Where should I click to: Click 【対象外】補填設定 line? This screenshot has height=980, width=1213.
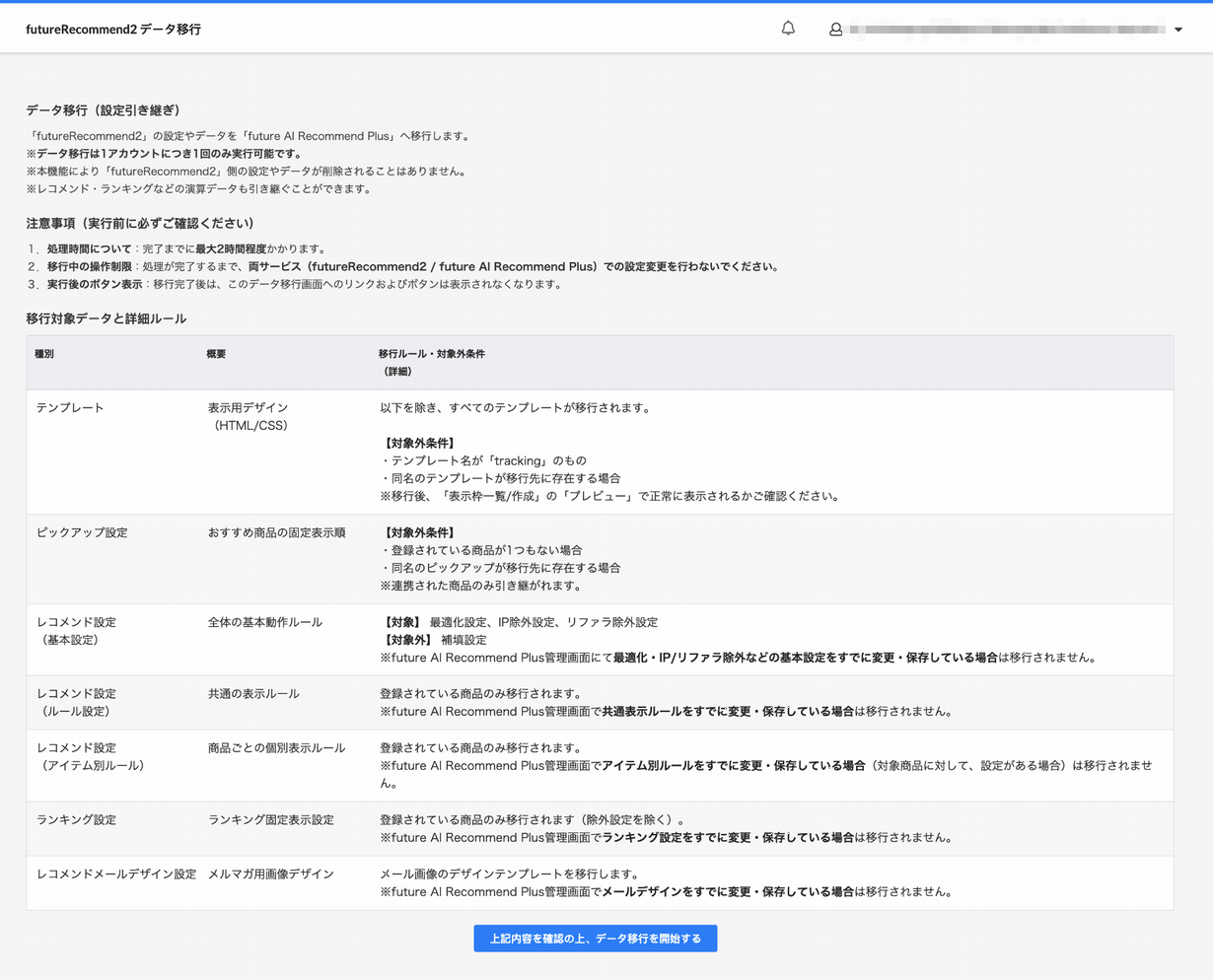point(433,640)
